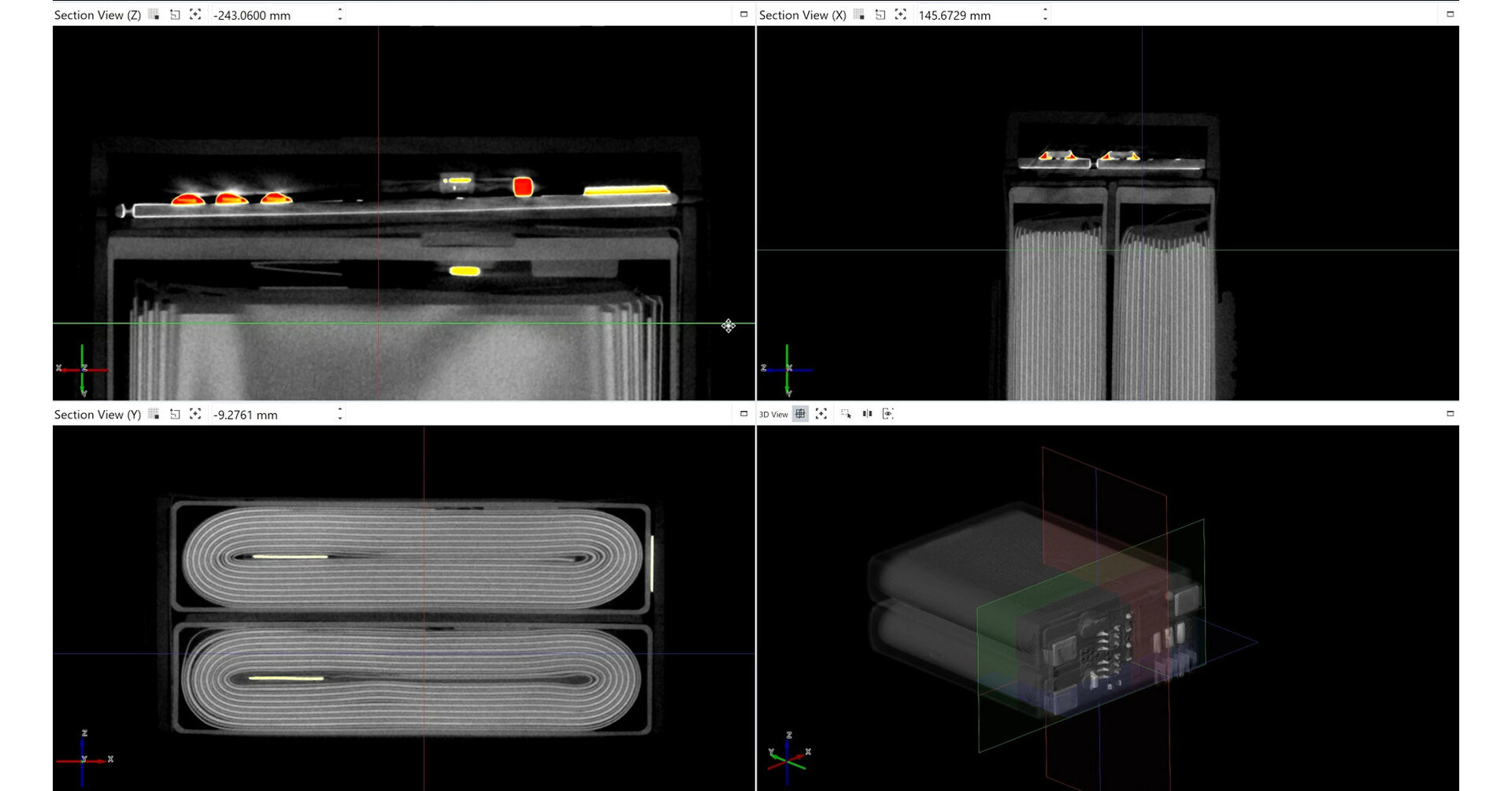1512x791 pixels.
Task: Toggle the visibility eye icon in 3D View
Action: [x=888, y=413]
